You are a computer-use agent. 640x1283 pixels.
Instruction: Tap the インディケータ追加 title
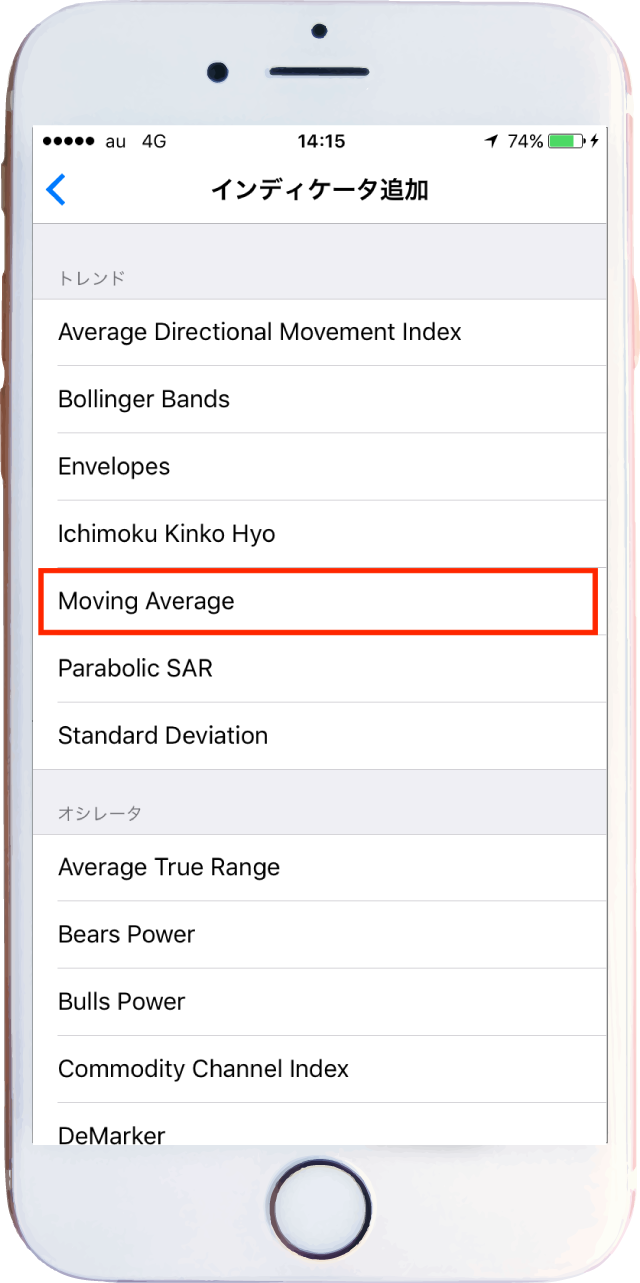[320, 190]
